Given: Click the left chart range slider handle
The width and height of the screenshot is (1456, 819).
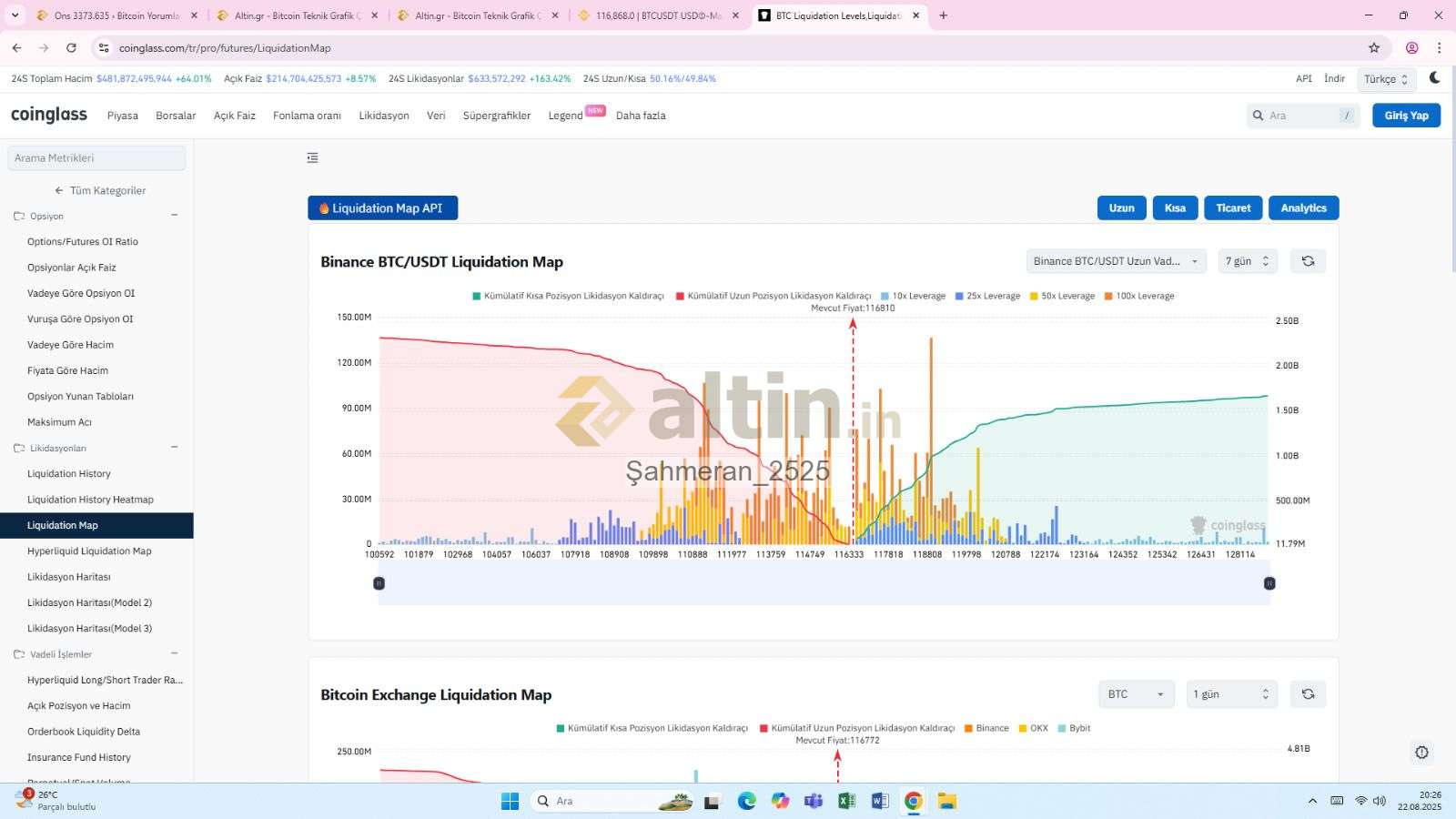Looking at the screenshot, I should 379,583.
